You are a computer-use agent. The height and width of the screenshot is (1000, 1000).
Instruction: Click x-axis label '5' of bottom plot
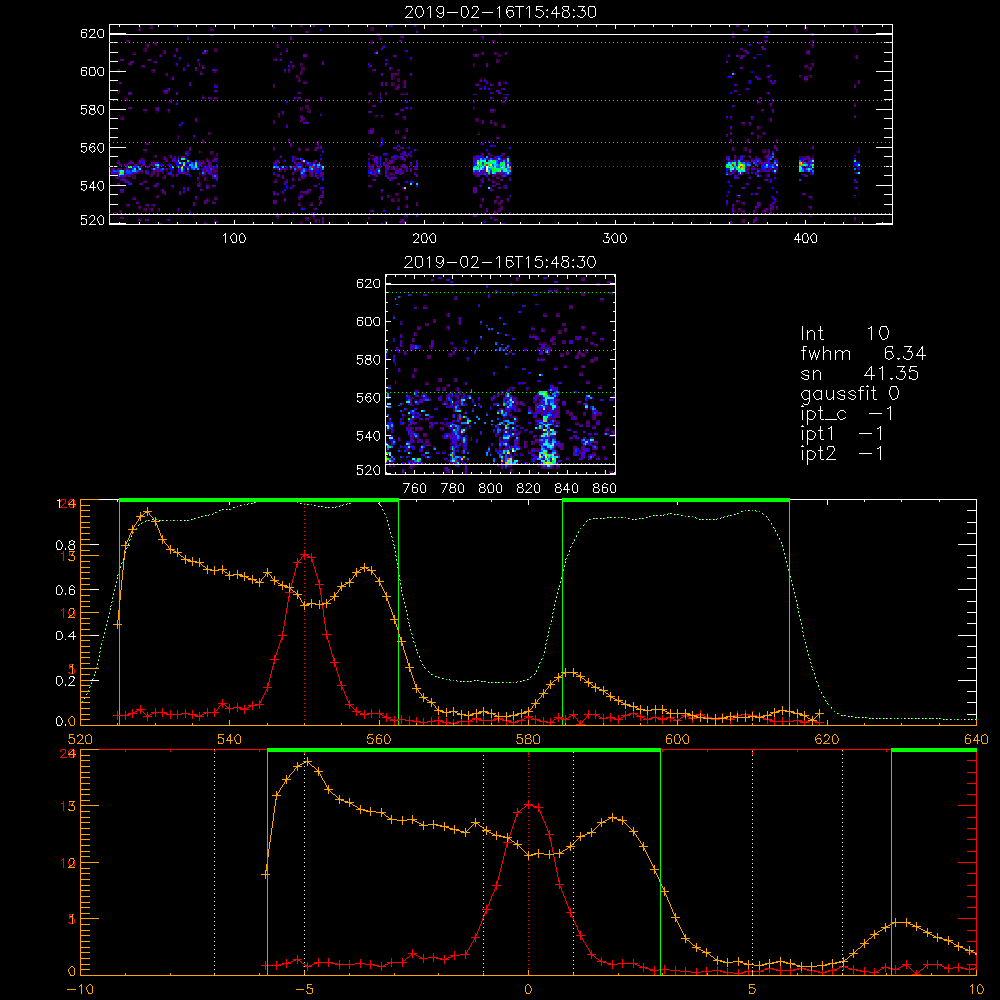[x=753, y=989]
